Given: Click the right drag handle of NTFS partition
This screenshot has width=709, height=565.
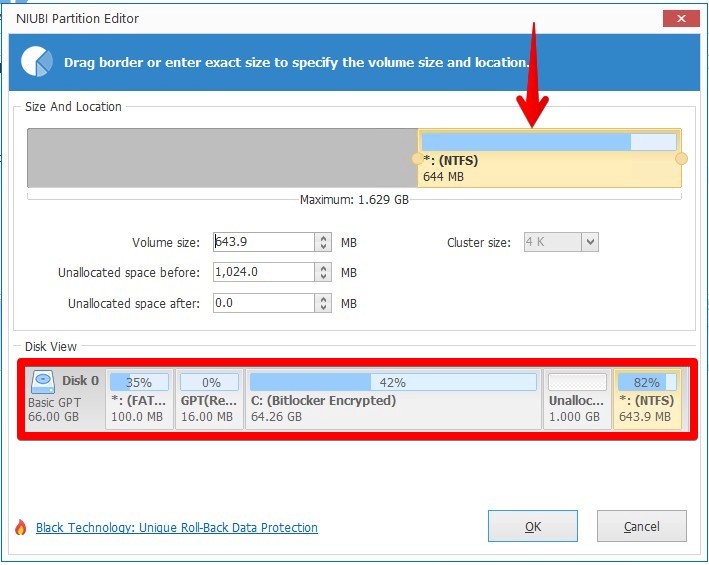Looking at the screenshot, I should point(681,159).
